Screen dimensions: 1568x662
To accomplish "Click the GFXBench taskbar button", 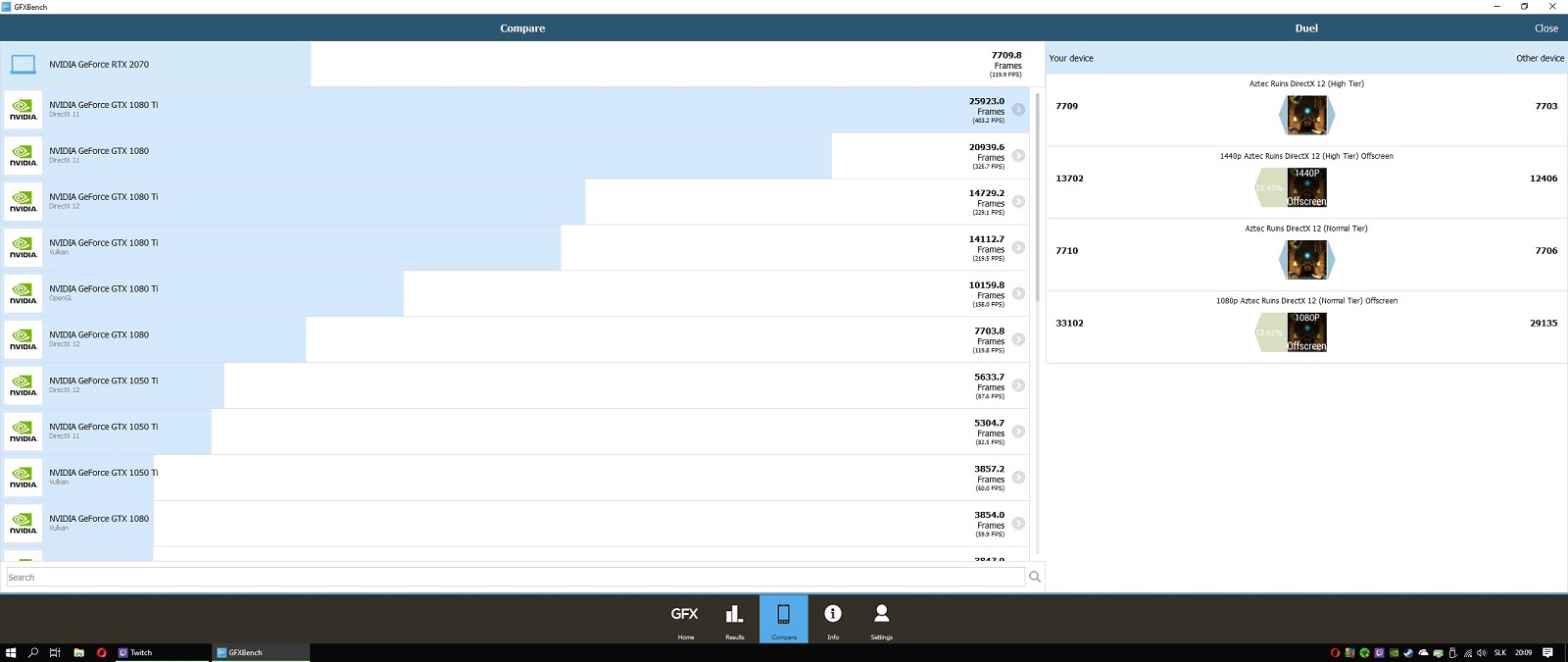I will (261, 652).
